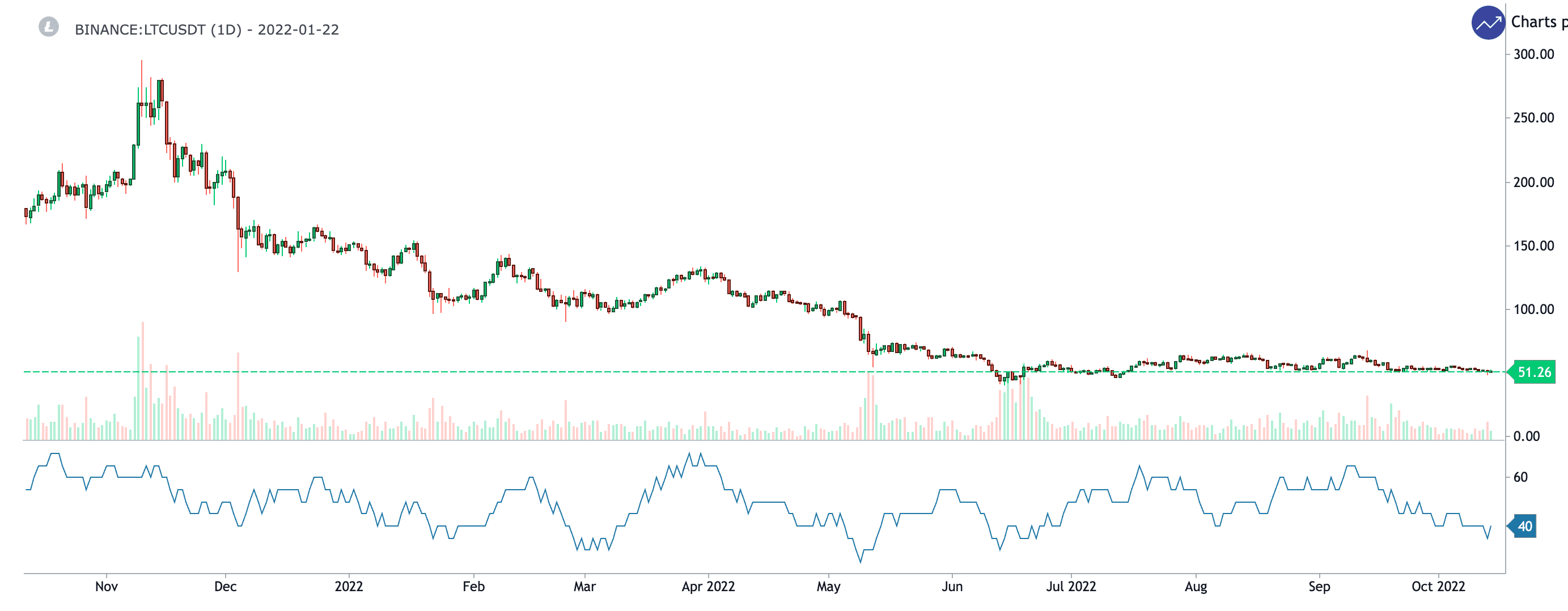The height and width of the screenshot is (611, 1568).
Task: Select the Dec marker on time axis
Action: pos(225,587)
